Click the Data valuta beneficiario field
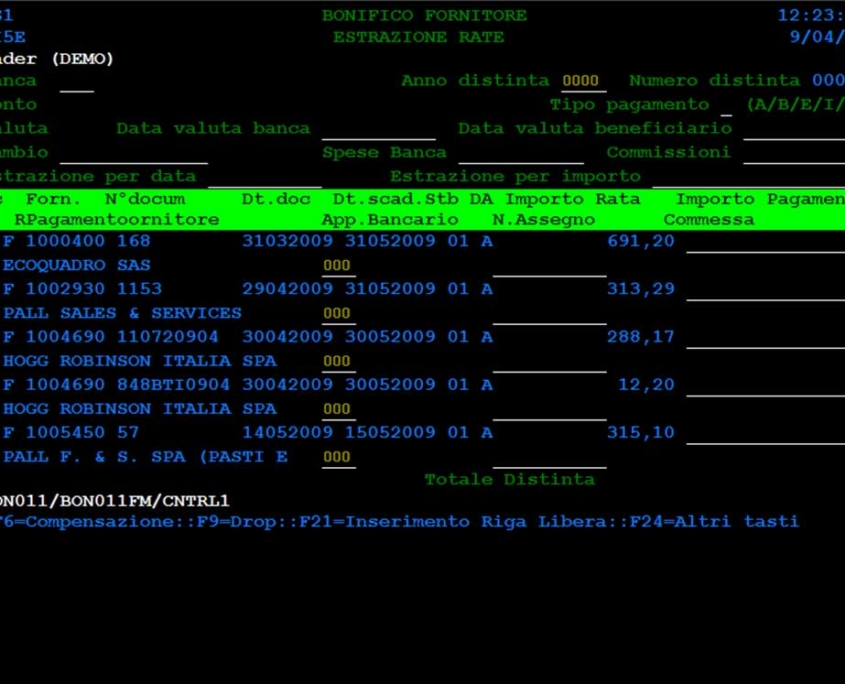 (794, 129)
